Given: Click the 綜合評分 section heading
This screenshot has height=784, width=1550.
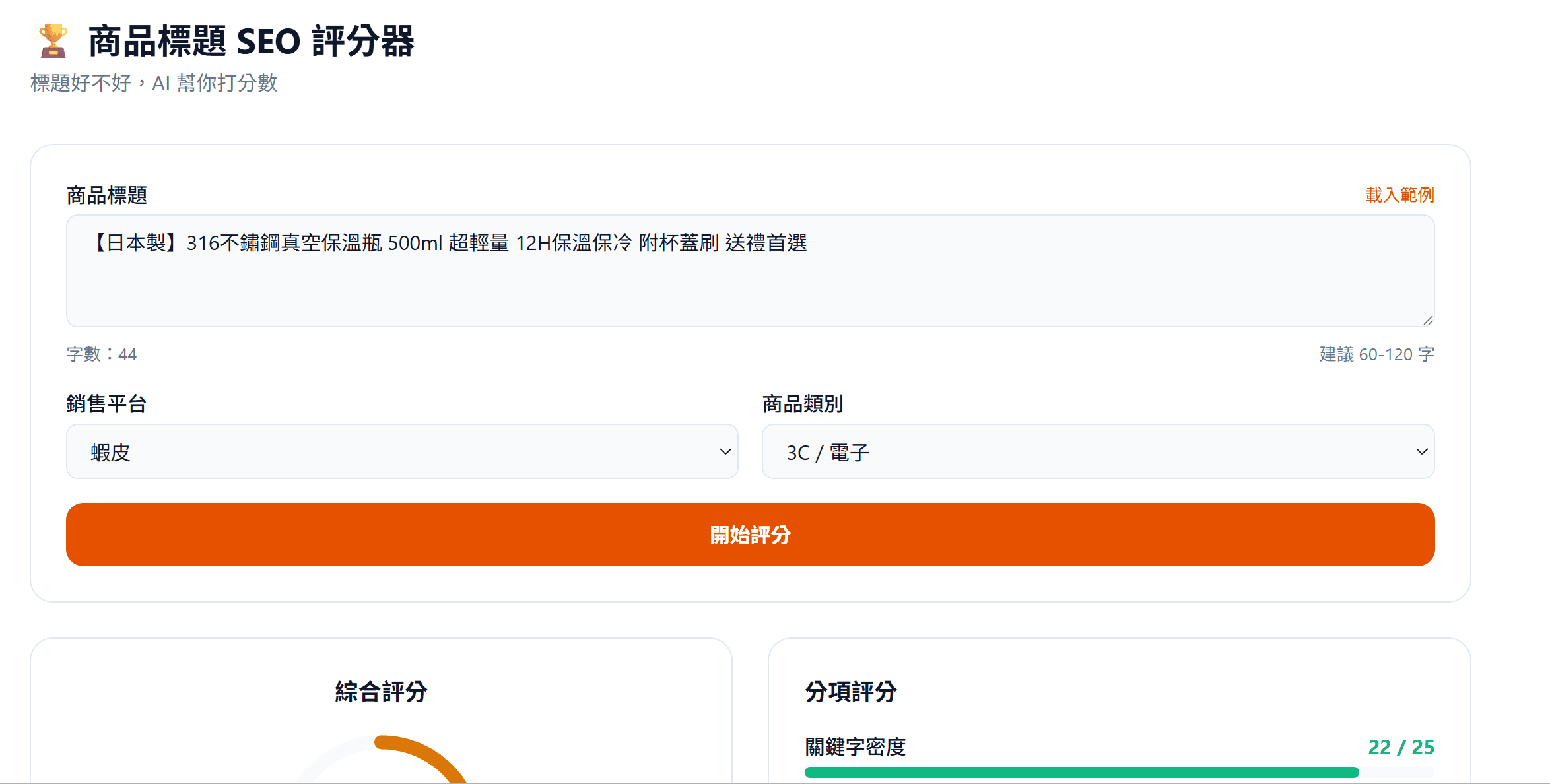Looking at the screenshot, I should [x=381, y=692].
